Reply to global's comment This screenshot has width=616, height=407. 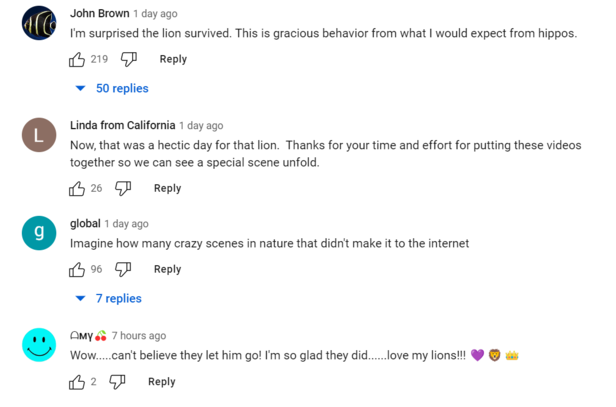(167, 269)
